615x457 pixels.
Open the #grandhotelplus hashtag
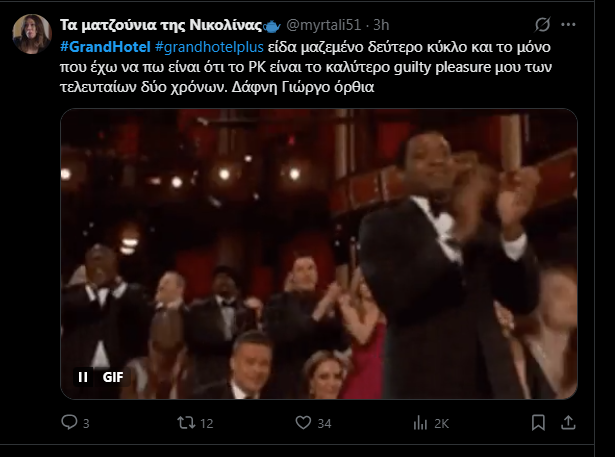click(209, 47)
